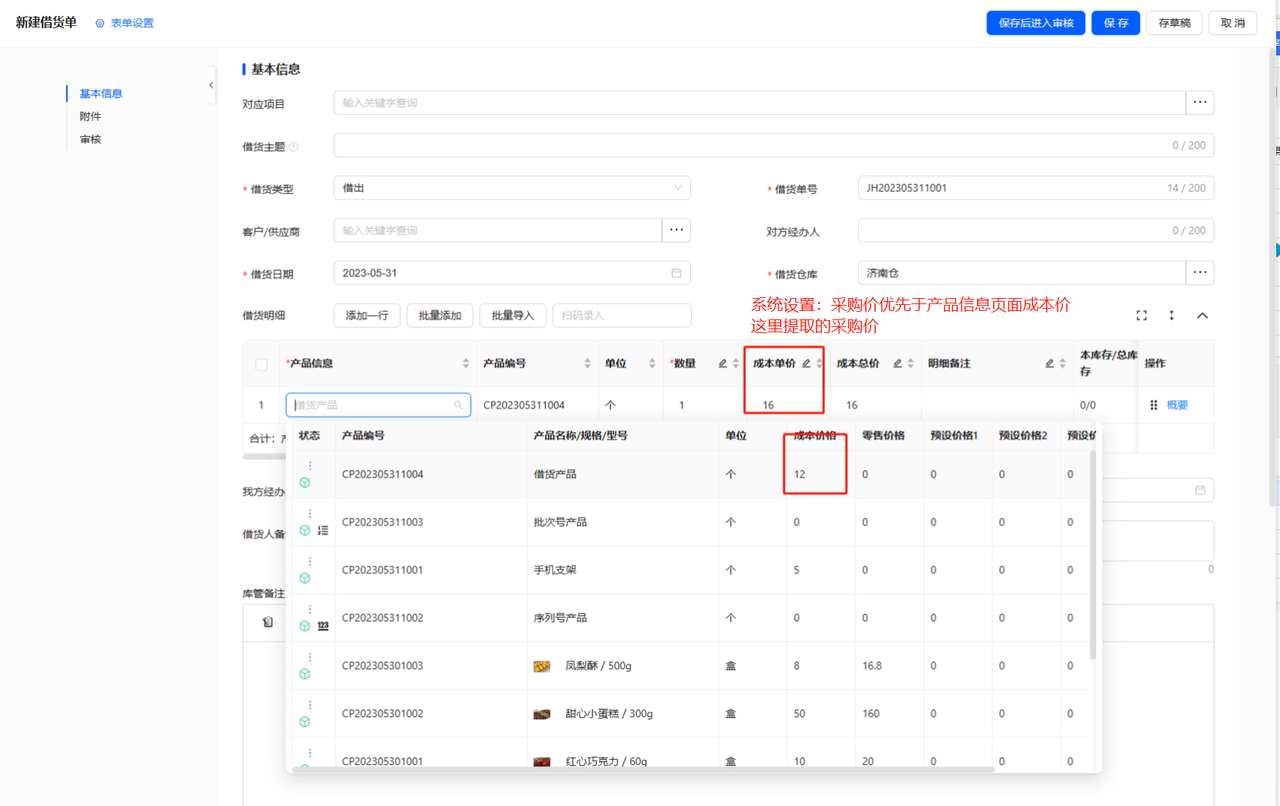This screenshot has height=806, width=1280.
Task: Sort by 产品编号 column
Action: tap(587, 364)
